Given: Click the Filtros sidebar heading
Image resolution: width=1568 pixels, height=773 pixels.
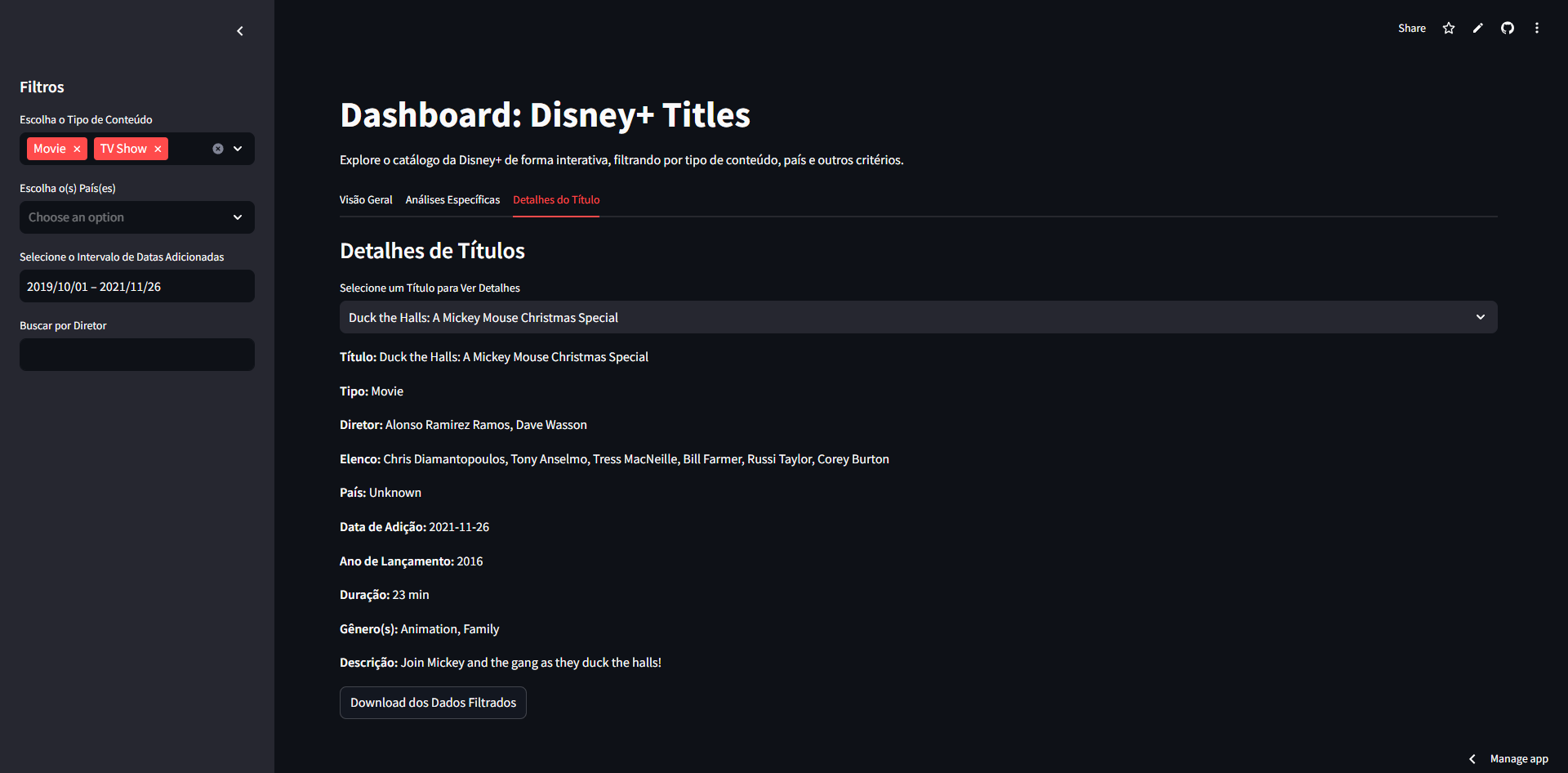Looking at the screenshot, I should coord(42,87).
